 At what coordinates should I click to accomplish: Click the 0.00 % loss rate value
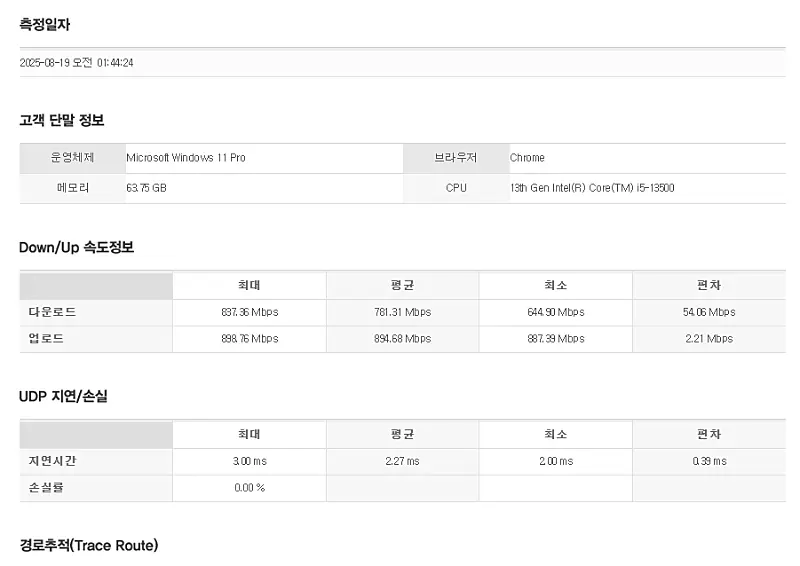pyautogui.click(x=249, y=488)
